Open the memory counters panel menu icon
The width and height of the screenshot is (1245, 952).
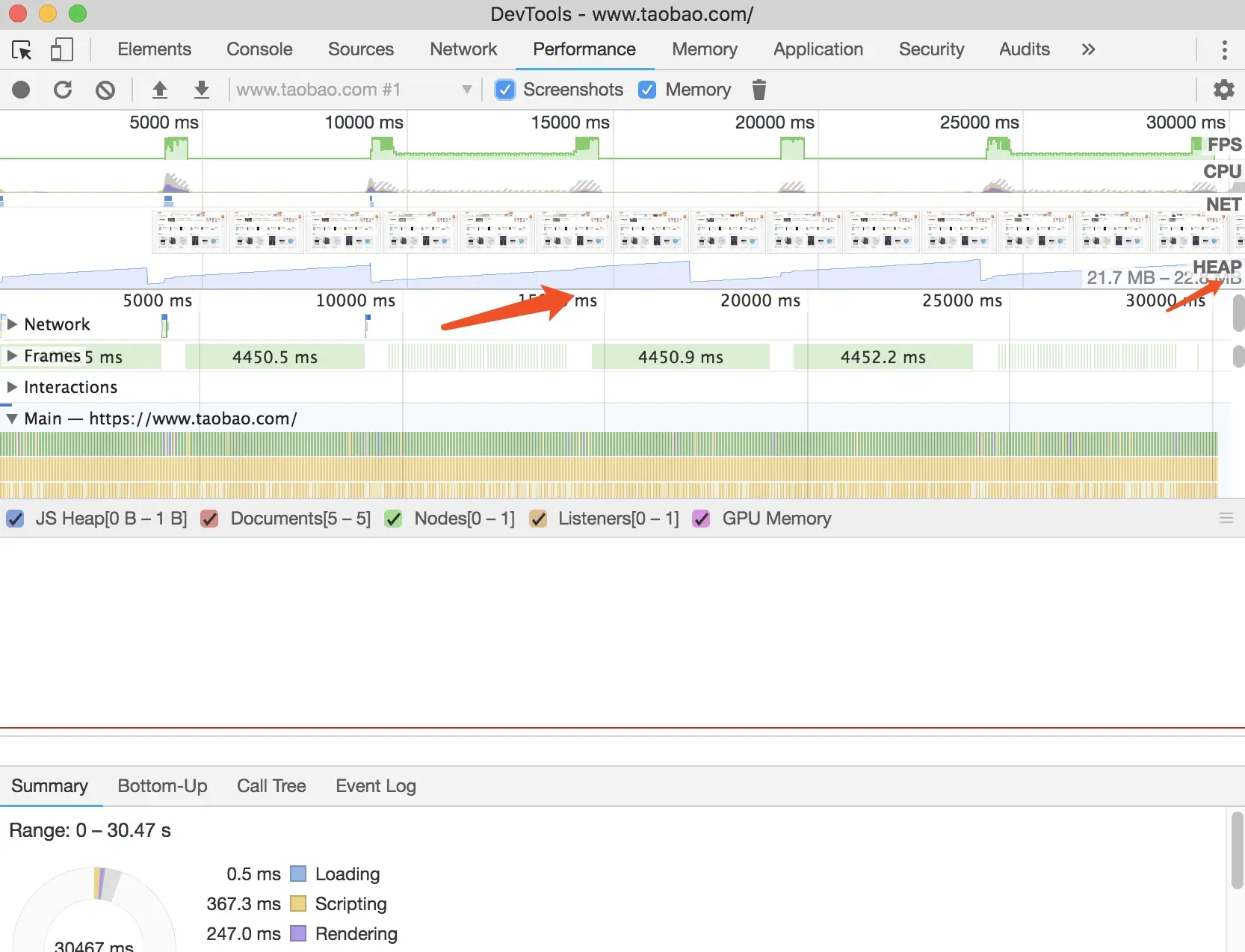coord(1226,518)
